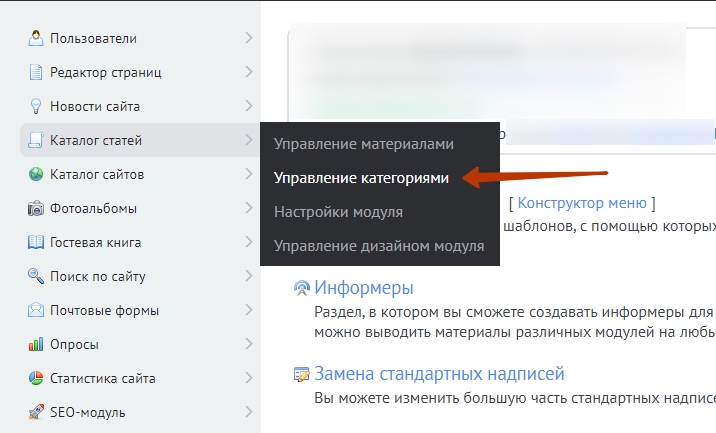
Task: Click the camera icon for Фотоальбомы
Action: pyautogui.click(x=36, y=209)
